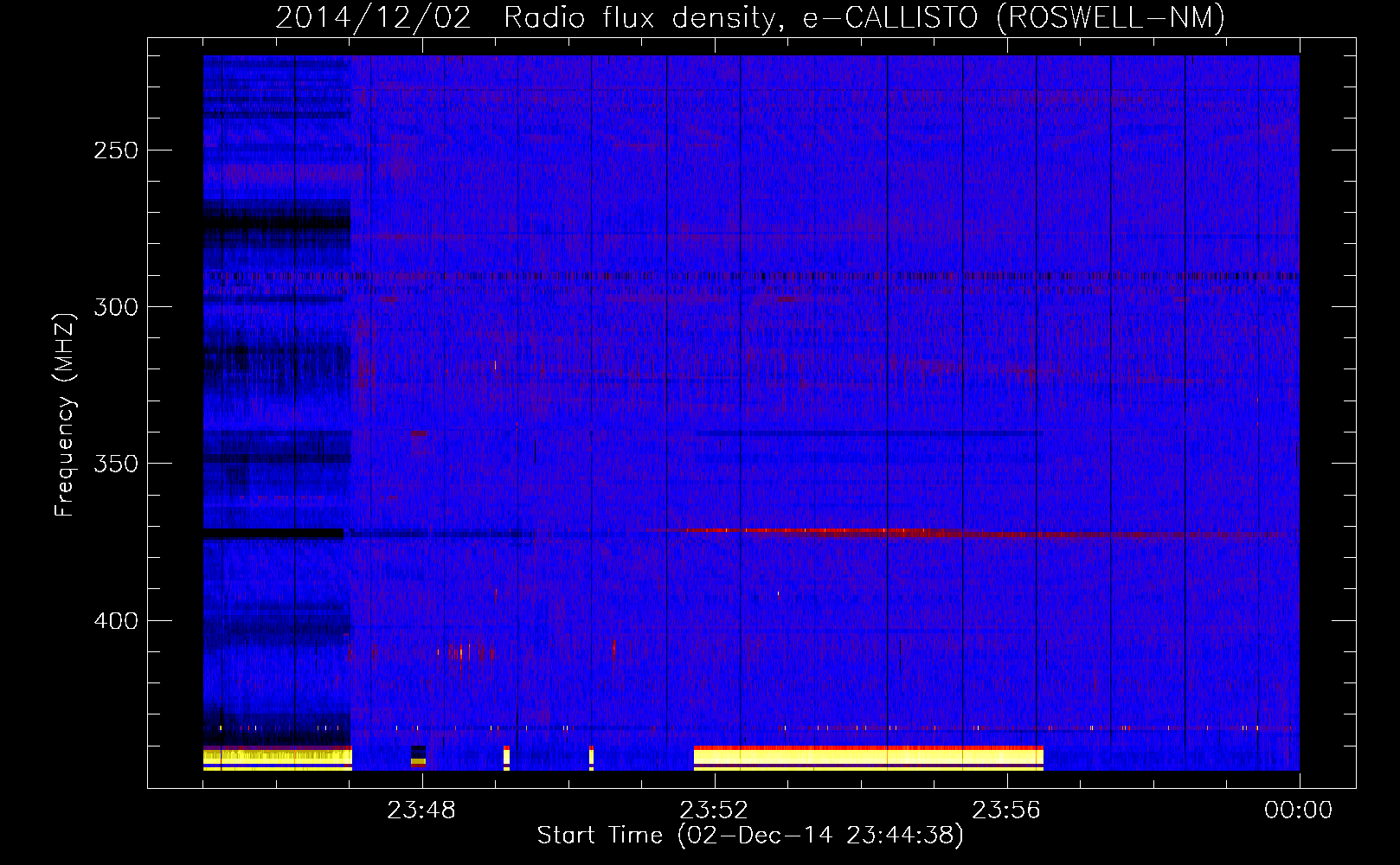
Task: Click the 350 frequency tick label
Action: pyautogui.click(x=116, y=464)
